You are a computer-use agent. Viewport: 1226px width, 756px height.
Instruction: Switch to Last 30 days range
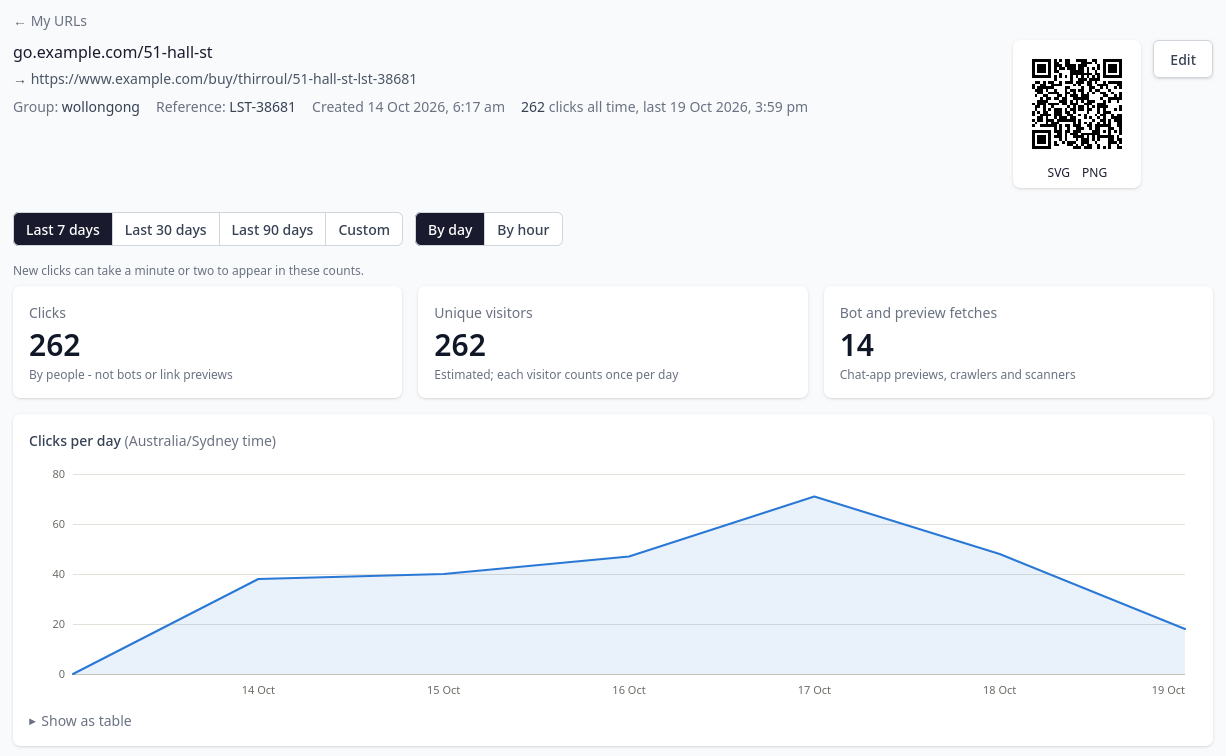click(166, 229)
